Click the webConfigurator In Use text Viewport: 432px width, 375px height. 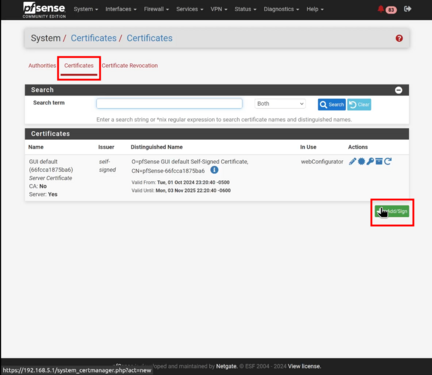tap(322, 162)
